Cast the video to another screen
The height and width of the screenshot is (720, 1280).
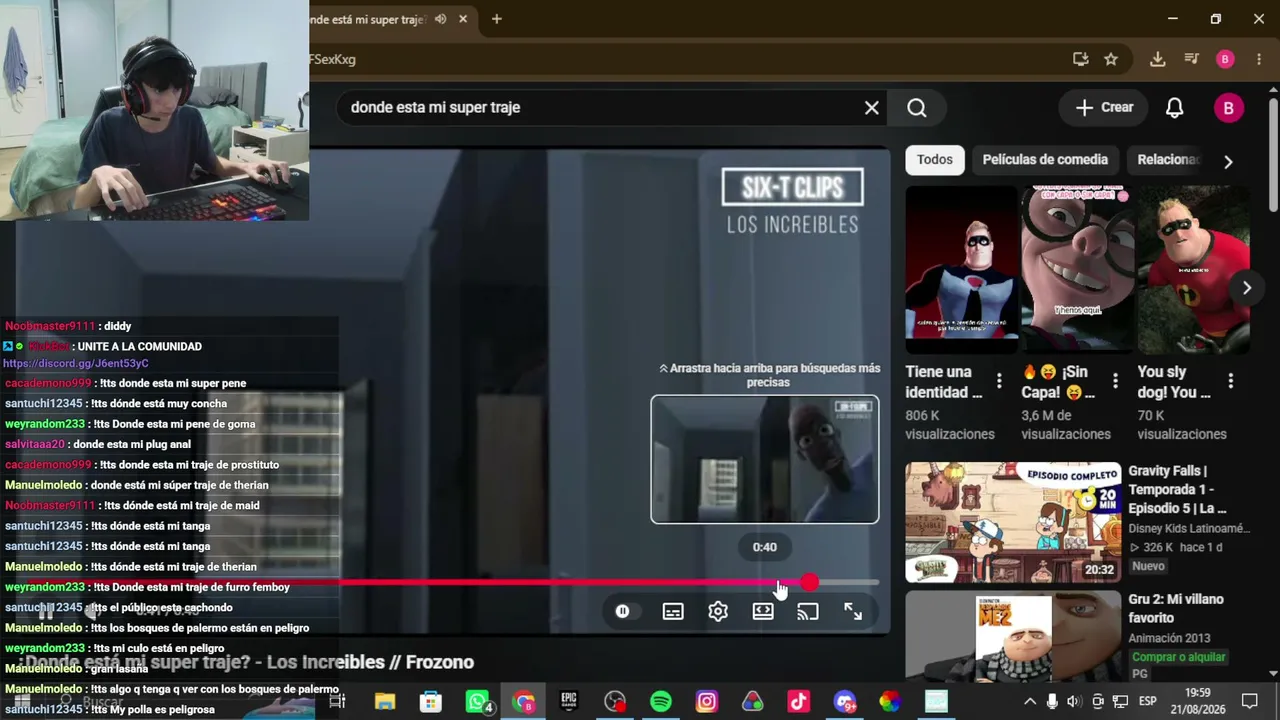click(x=808, y=611)
